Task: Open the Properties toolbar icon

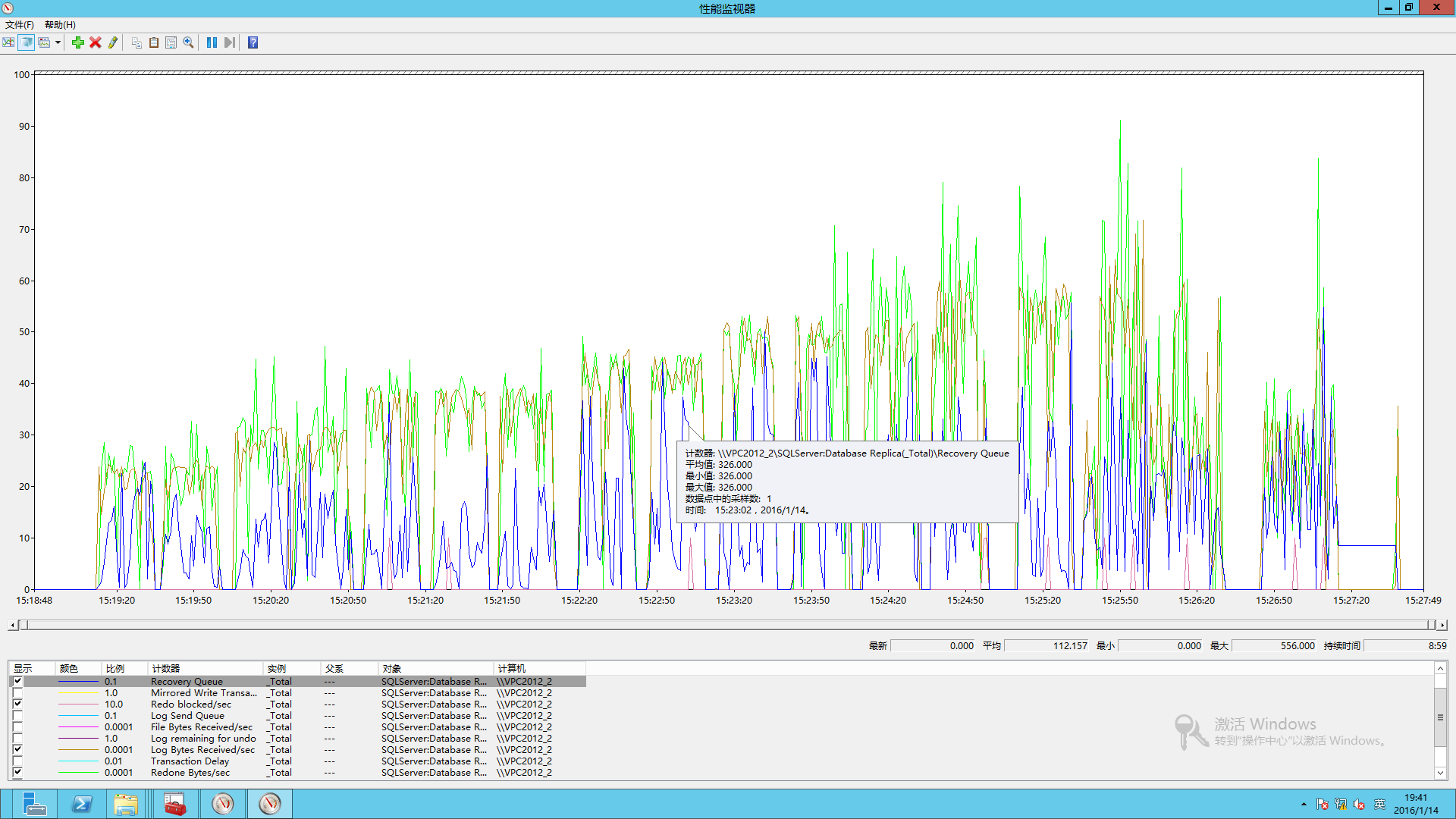Action: [171, 42]
